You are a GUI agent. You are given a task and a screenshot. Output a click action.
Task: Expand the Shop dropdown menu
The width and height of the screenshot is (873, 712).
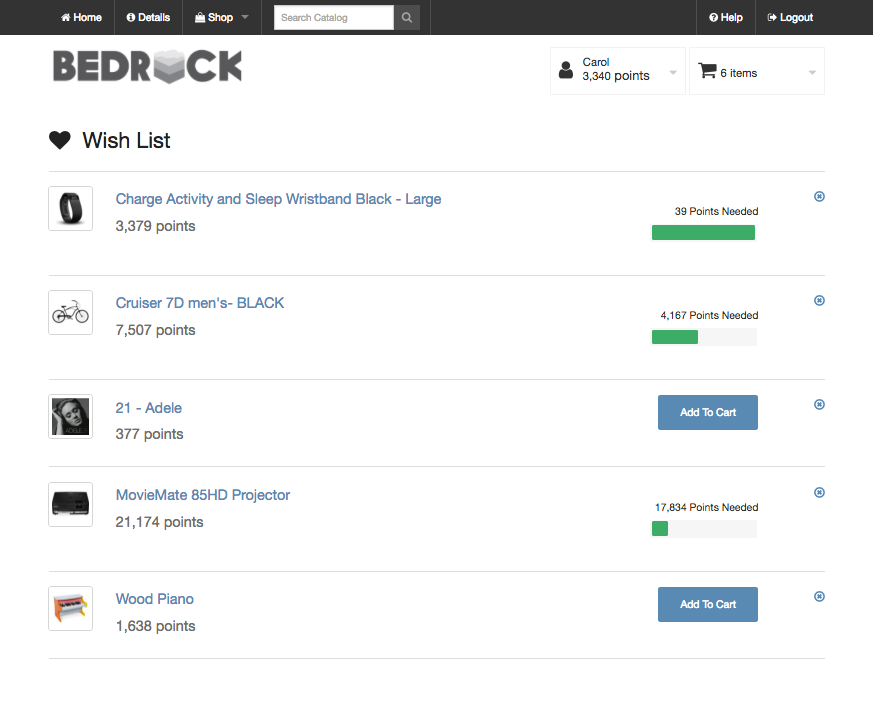tap(222, 17)
